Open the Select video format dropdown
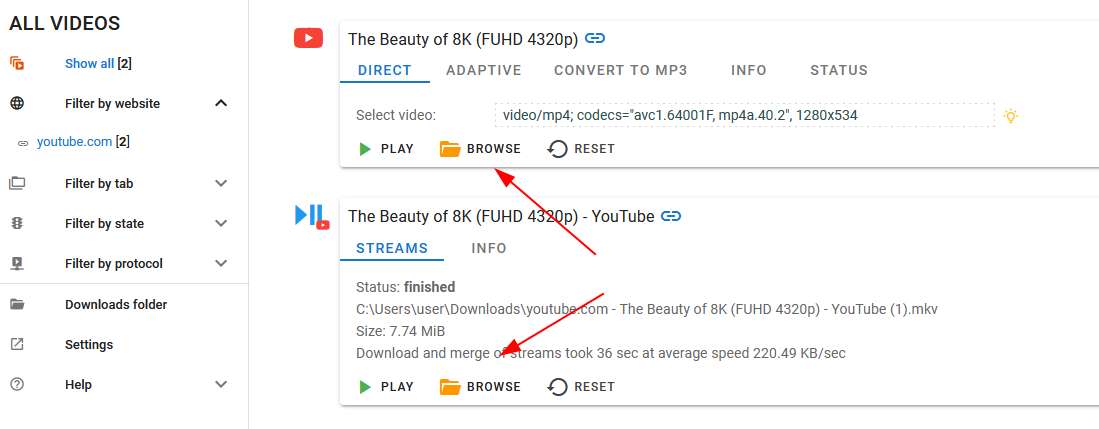 tap(744, 115)
